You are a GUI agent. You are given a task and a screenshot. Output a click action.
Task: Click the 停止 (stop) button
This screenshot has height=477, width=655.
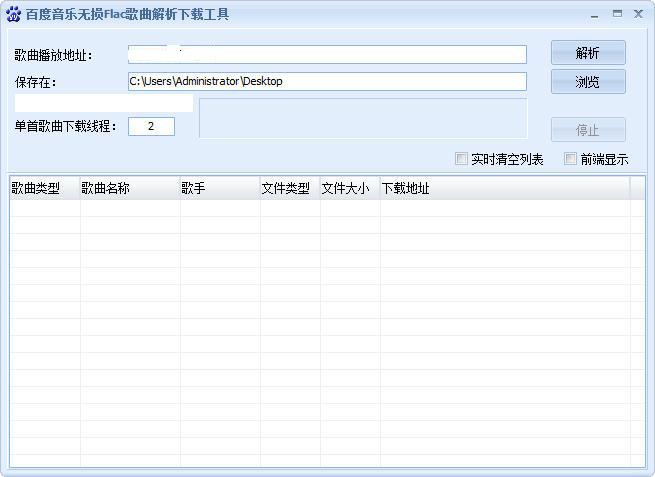pos(588,130)
